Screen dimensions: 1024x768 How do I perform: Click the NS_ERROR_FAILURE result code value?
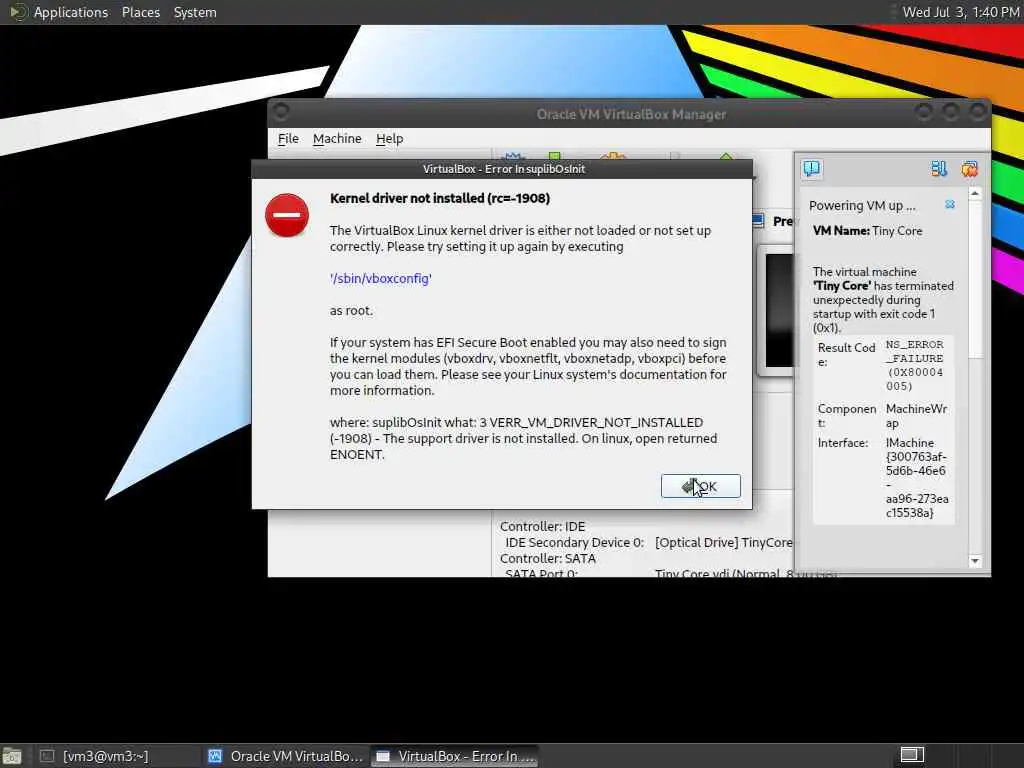point(914,365)
